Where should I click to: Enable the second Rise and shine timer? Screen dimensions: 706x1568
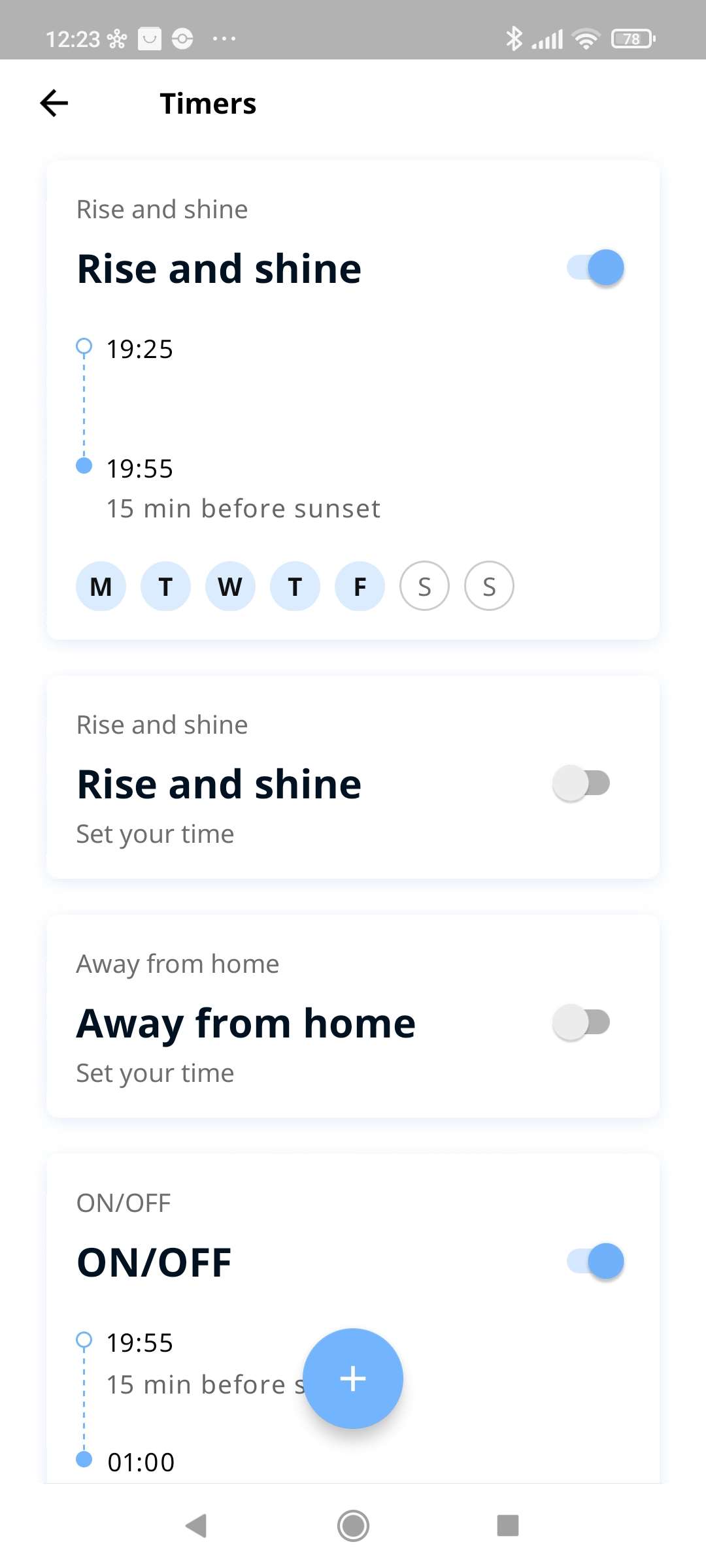point(581,783)
